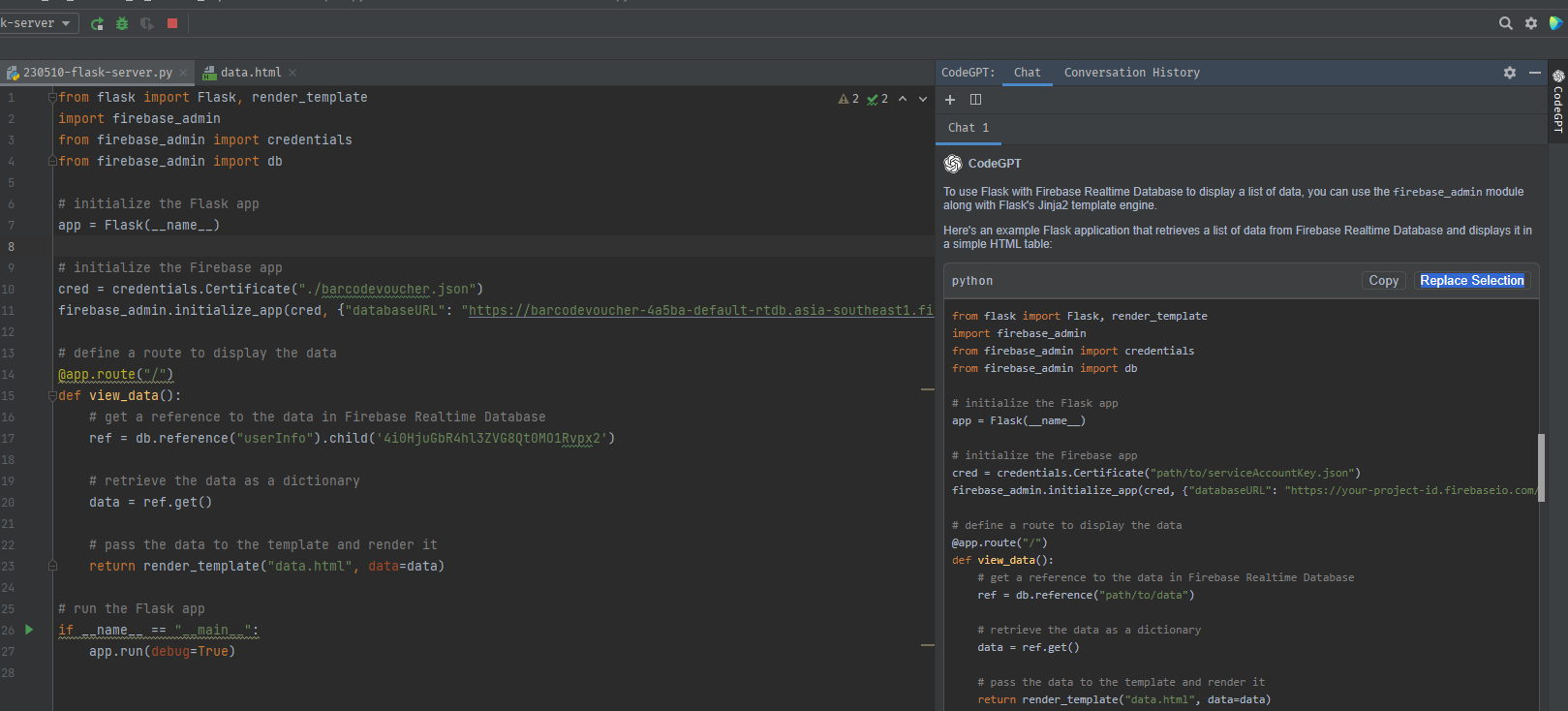
Task: Open the run configuration dropdown
Action: [x=37, y=23]
